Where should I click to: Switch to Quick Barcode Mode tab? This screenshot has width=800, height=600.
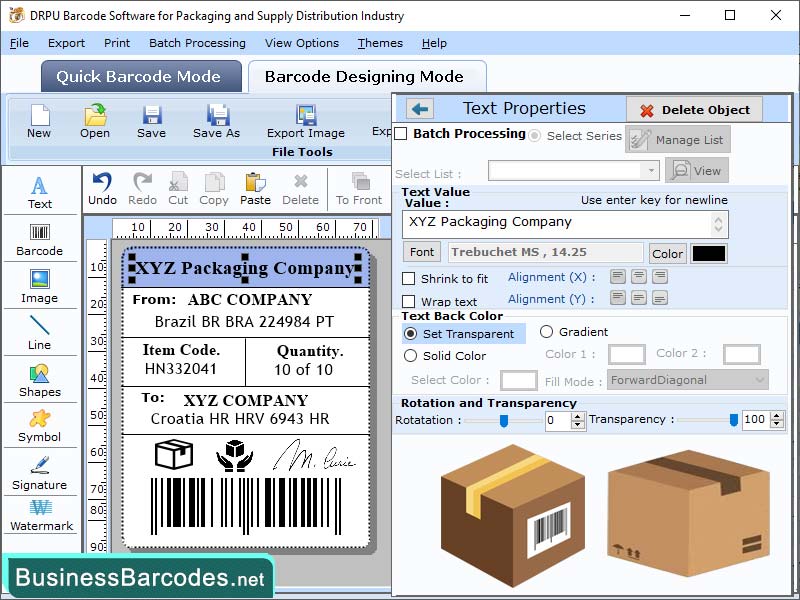pyautogui.click(x=140, y=76)
